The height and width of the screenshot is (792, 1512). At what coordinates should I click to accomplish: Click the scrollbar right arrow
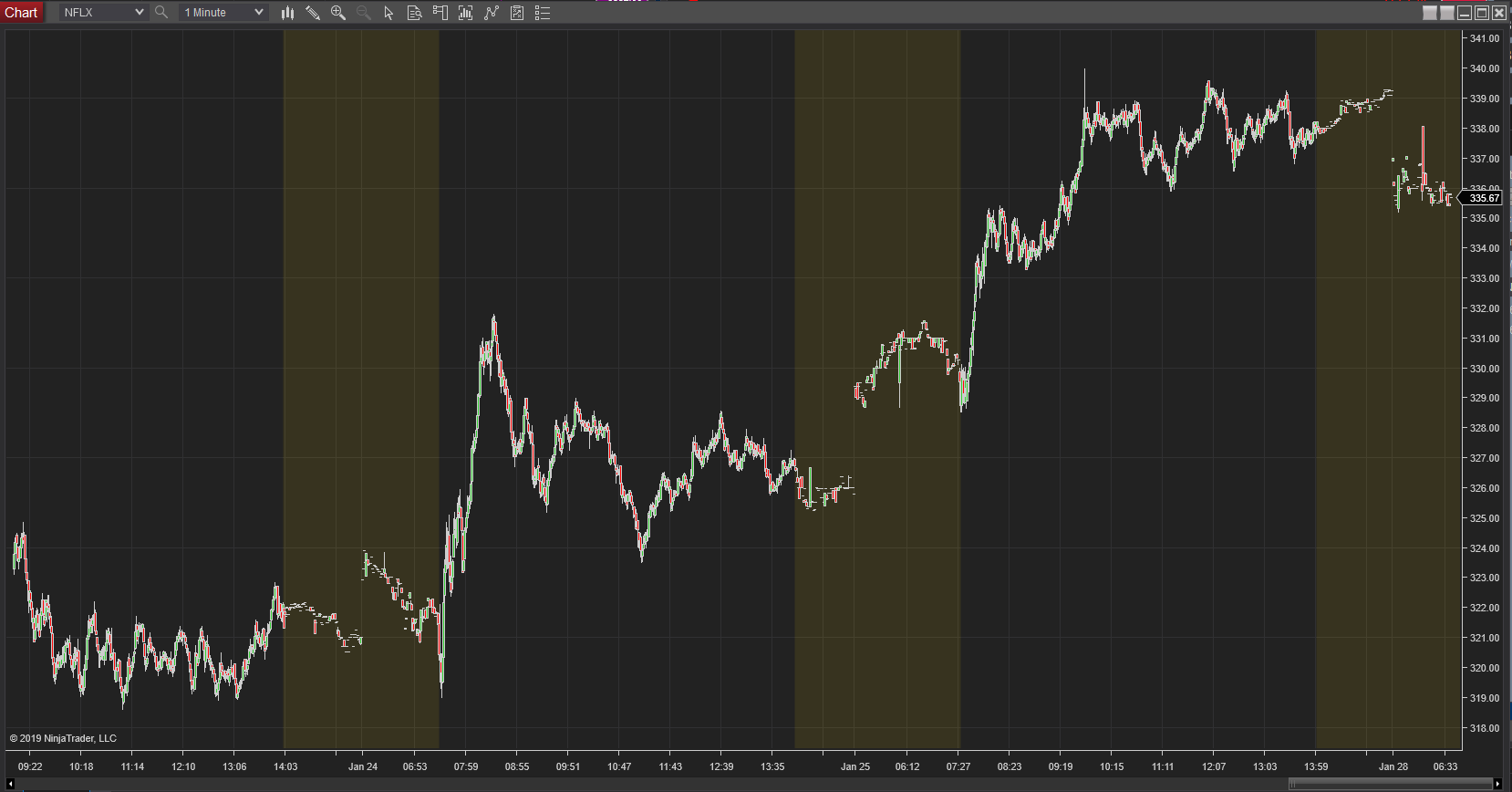[1497, 784]
